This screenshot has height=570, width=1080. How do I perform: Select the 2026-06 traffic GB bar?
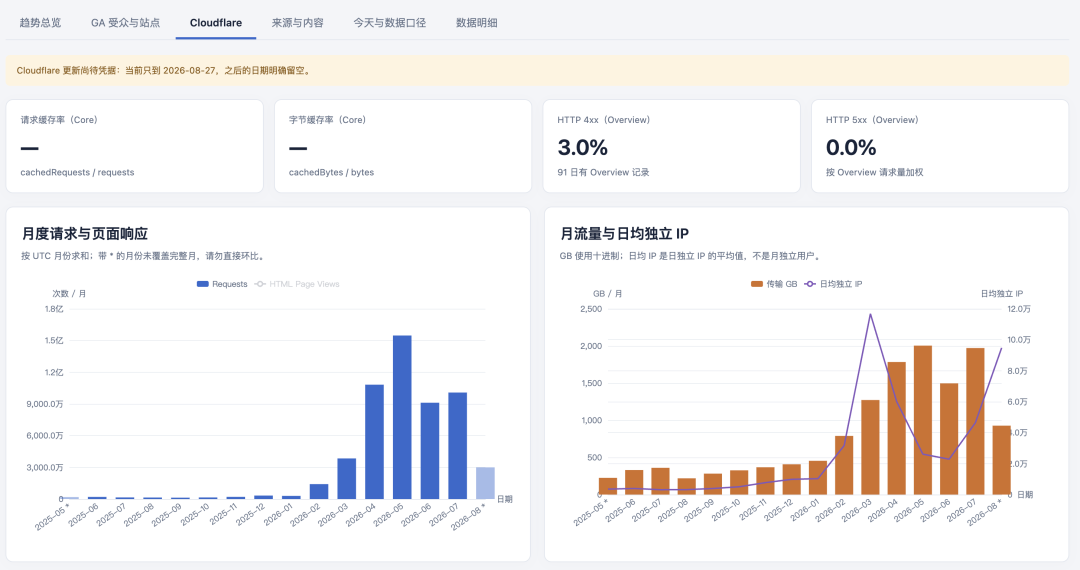pos(949,439)
